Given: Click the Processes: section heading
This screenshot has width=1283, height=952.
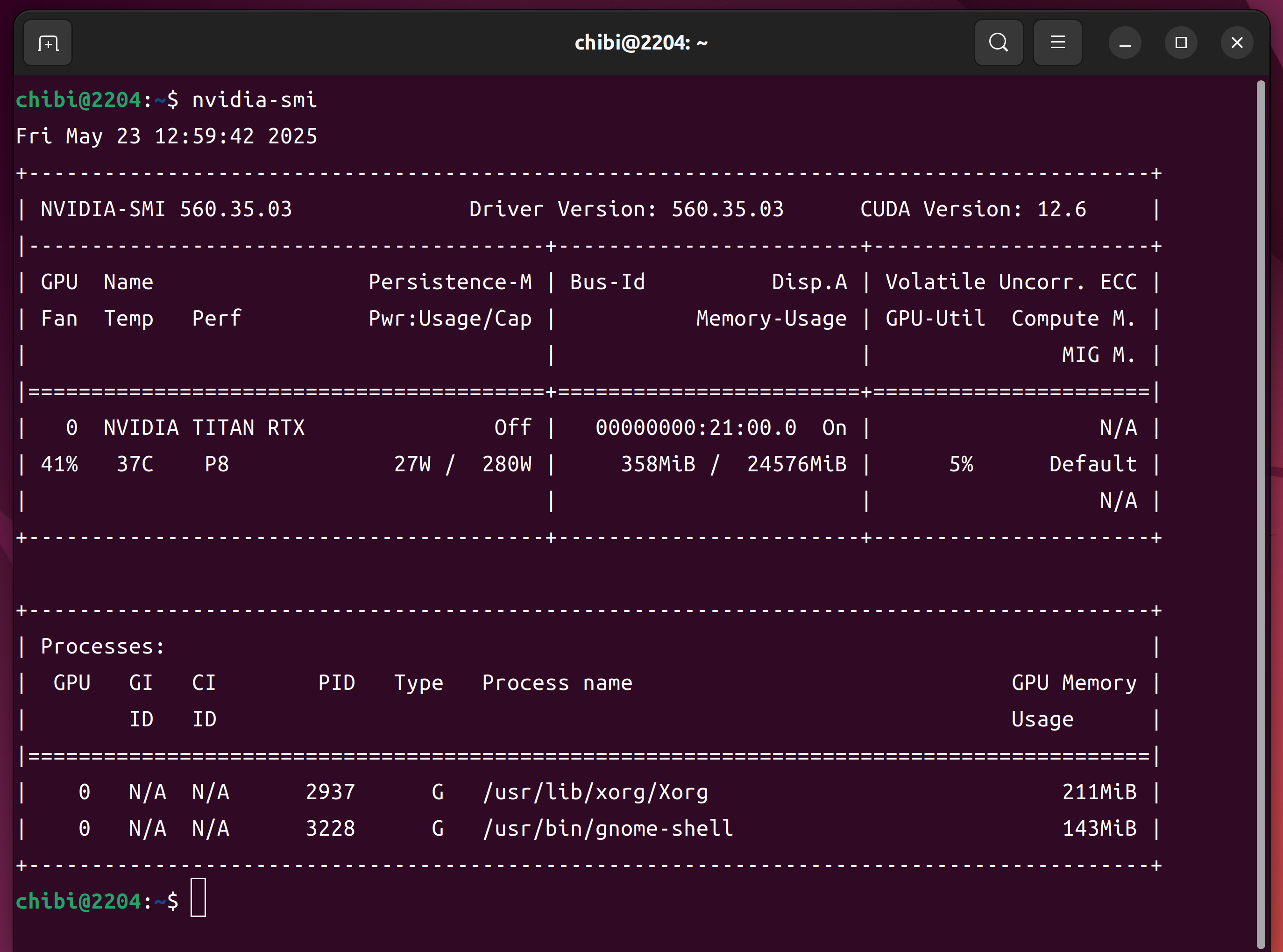Looking at the screenshot, I should pyautogui.click(x=103, y=647).
